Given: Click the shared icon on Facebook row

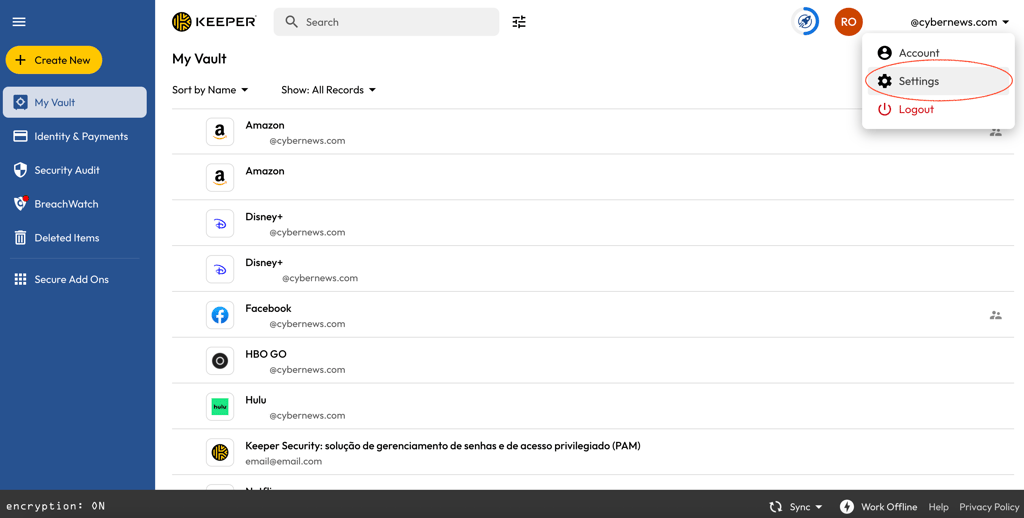Looking at the screenshot, I should pos(995,315).
